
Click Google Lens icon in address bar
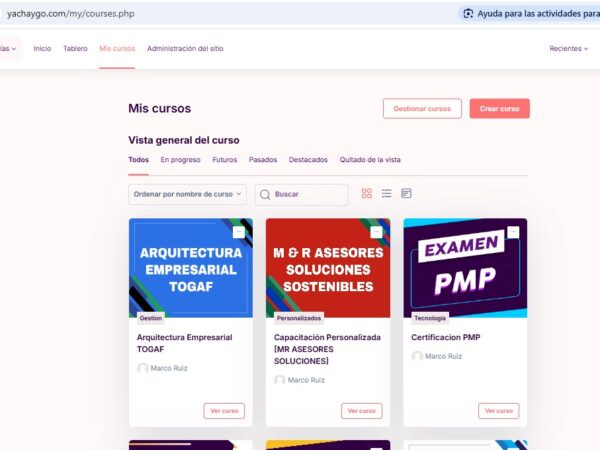(468, 14)
